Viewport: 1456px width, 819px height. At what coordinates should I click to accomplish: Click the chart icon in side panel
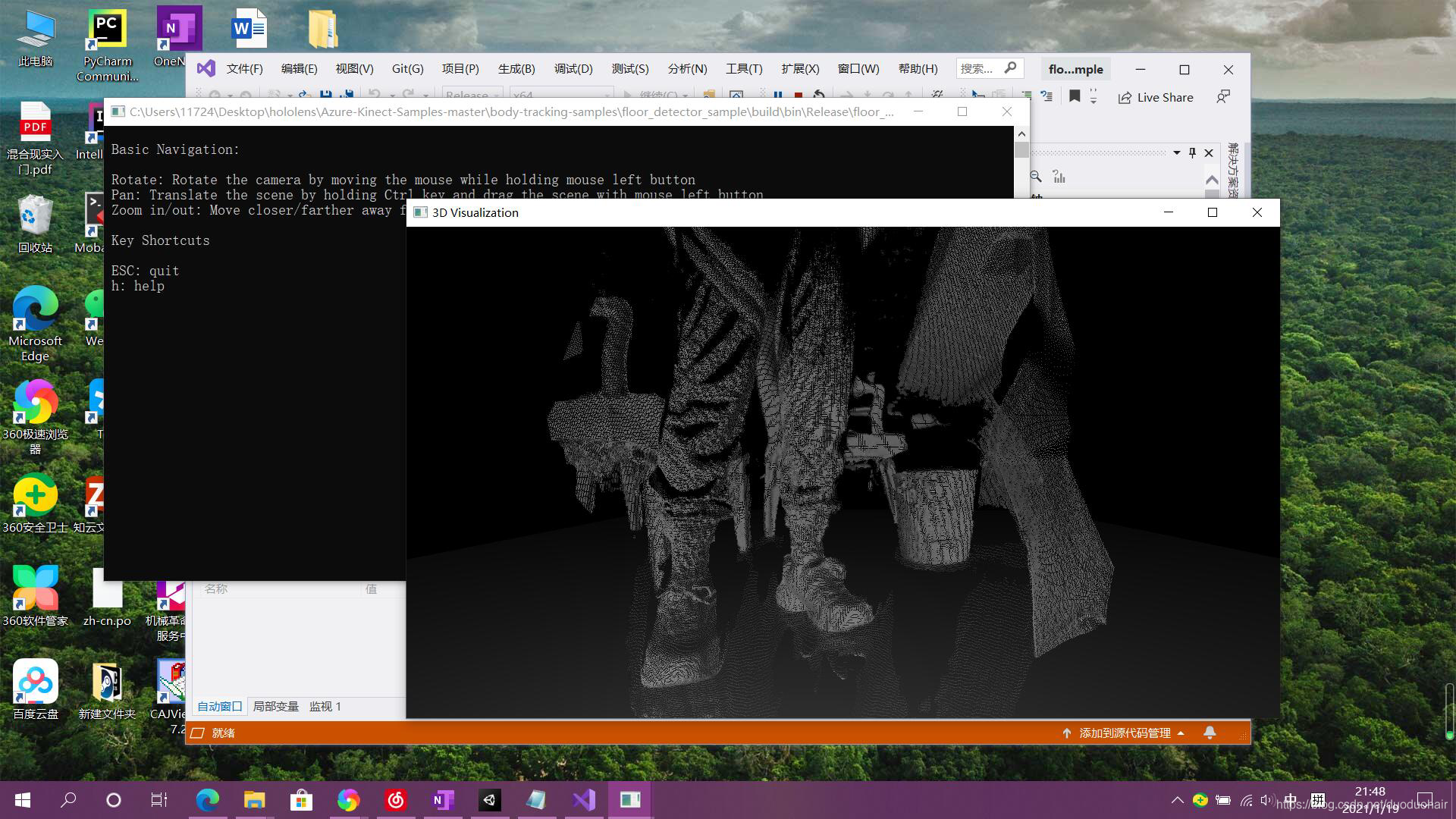point(1059,177)
